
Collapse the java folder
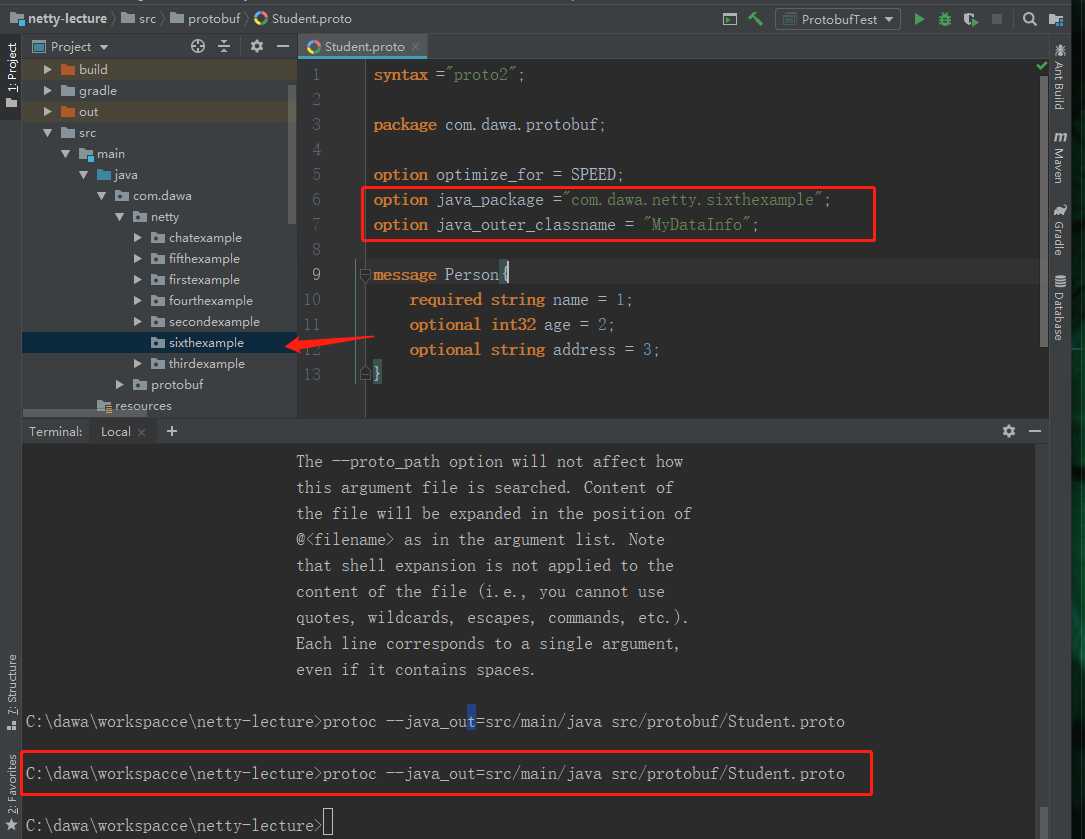point(83,174)
